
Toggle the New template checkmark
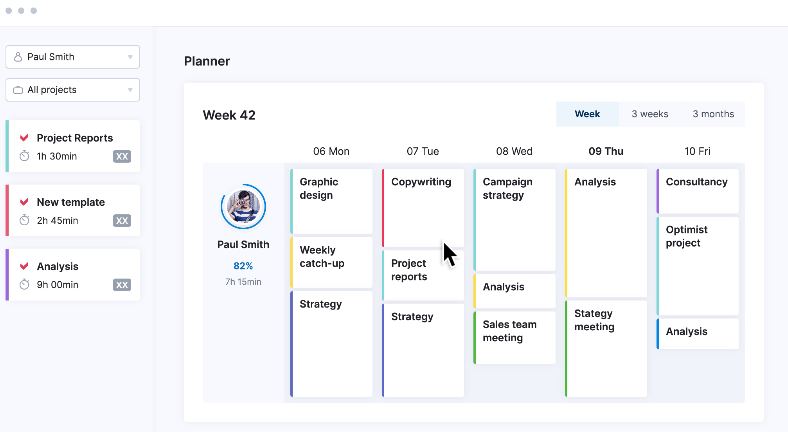pyautogui.click(x=24, y=202)
